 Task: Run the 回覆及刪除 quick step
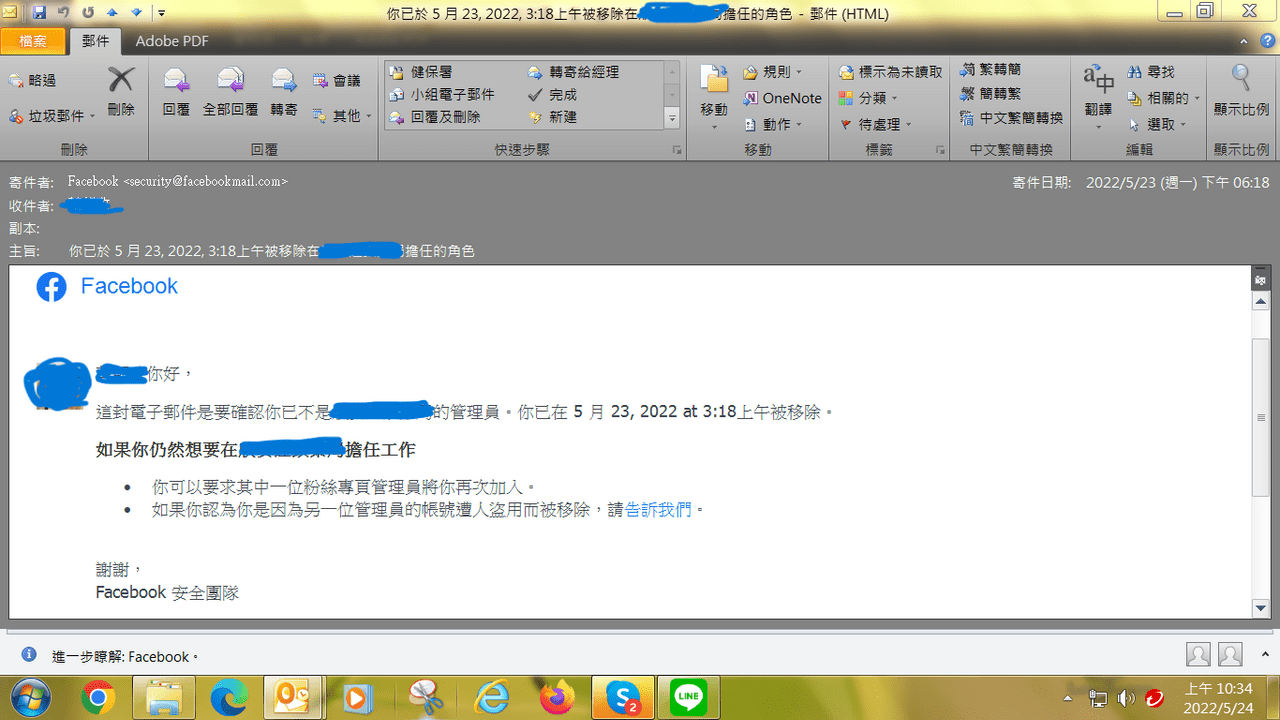(436, 117)
